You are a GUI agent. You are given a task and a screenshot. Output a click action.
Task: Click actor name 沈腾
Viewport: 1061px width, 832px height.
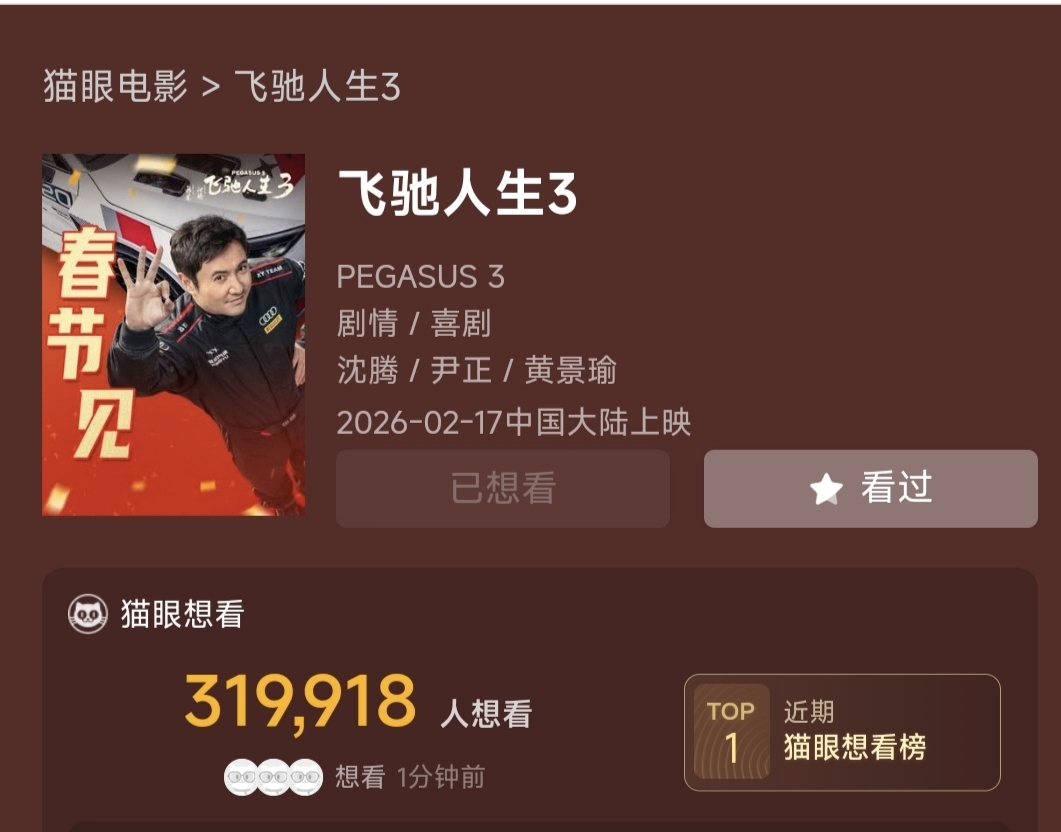pos(367,370)
